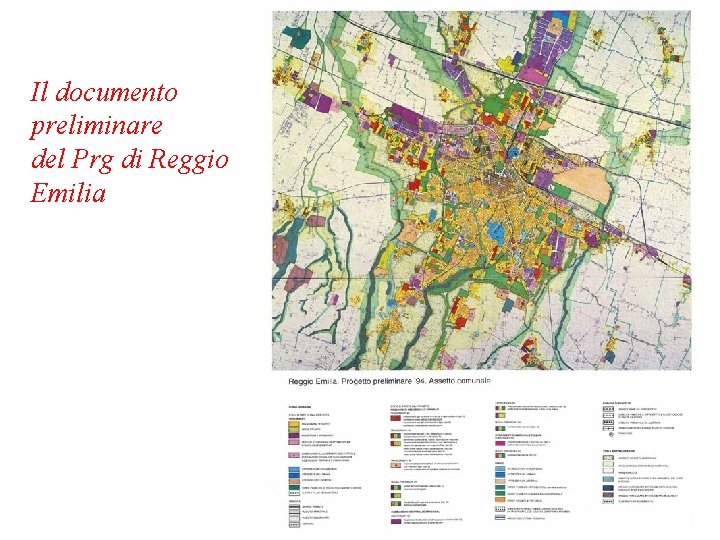This screenshot has width=720, height=540.
Task: Click the title line "del Prg di Reggio"
Action: coord(129,160)
